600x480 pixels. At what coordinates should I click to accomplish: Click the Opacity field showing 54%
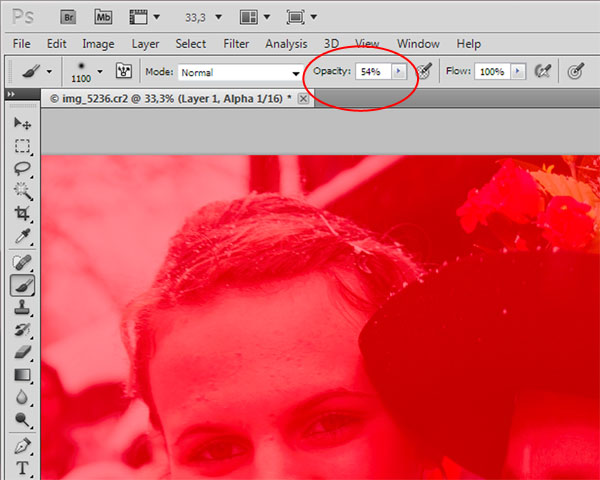pyautogui.click(x=373, y=72)
